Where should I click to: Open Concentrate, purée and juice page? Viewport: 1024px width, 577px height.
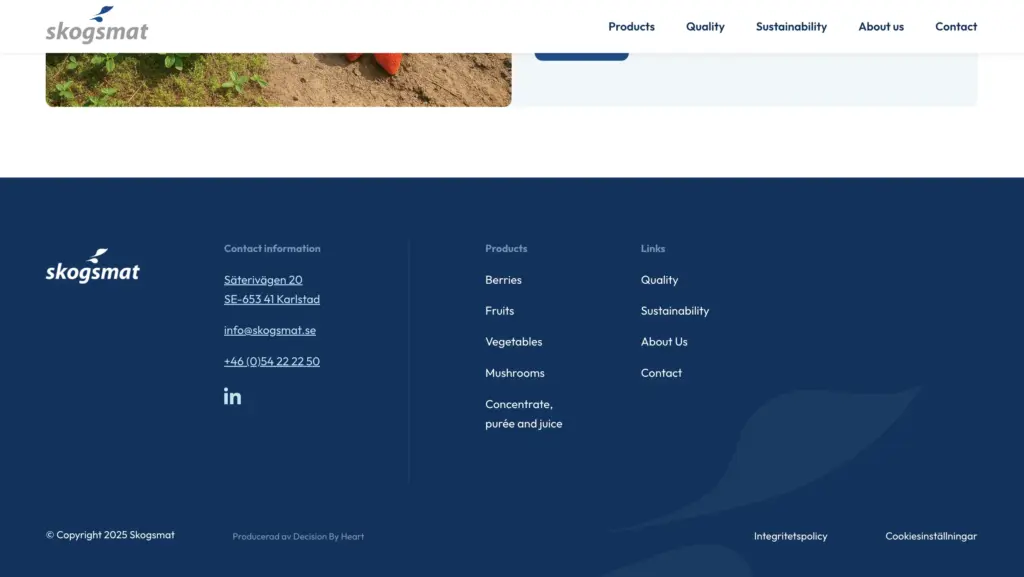coord(523,413)
